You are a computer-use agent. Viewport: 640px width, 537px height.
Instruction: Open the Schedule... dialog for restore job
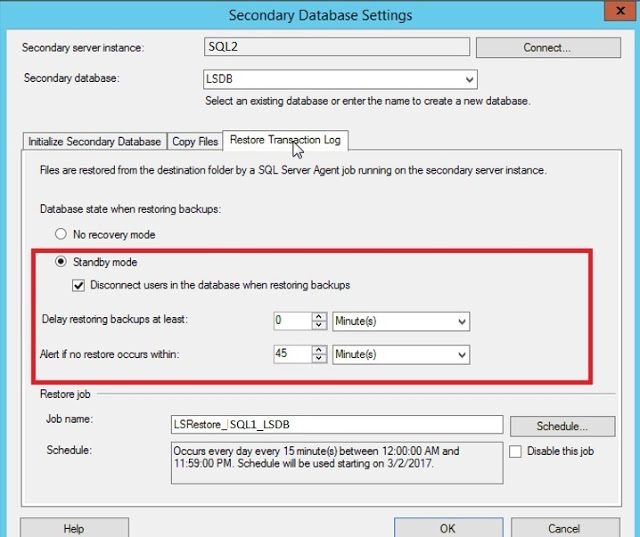(562, 426)
